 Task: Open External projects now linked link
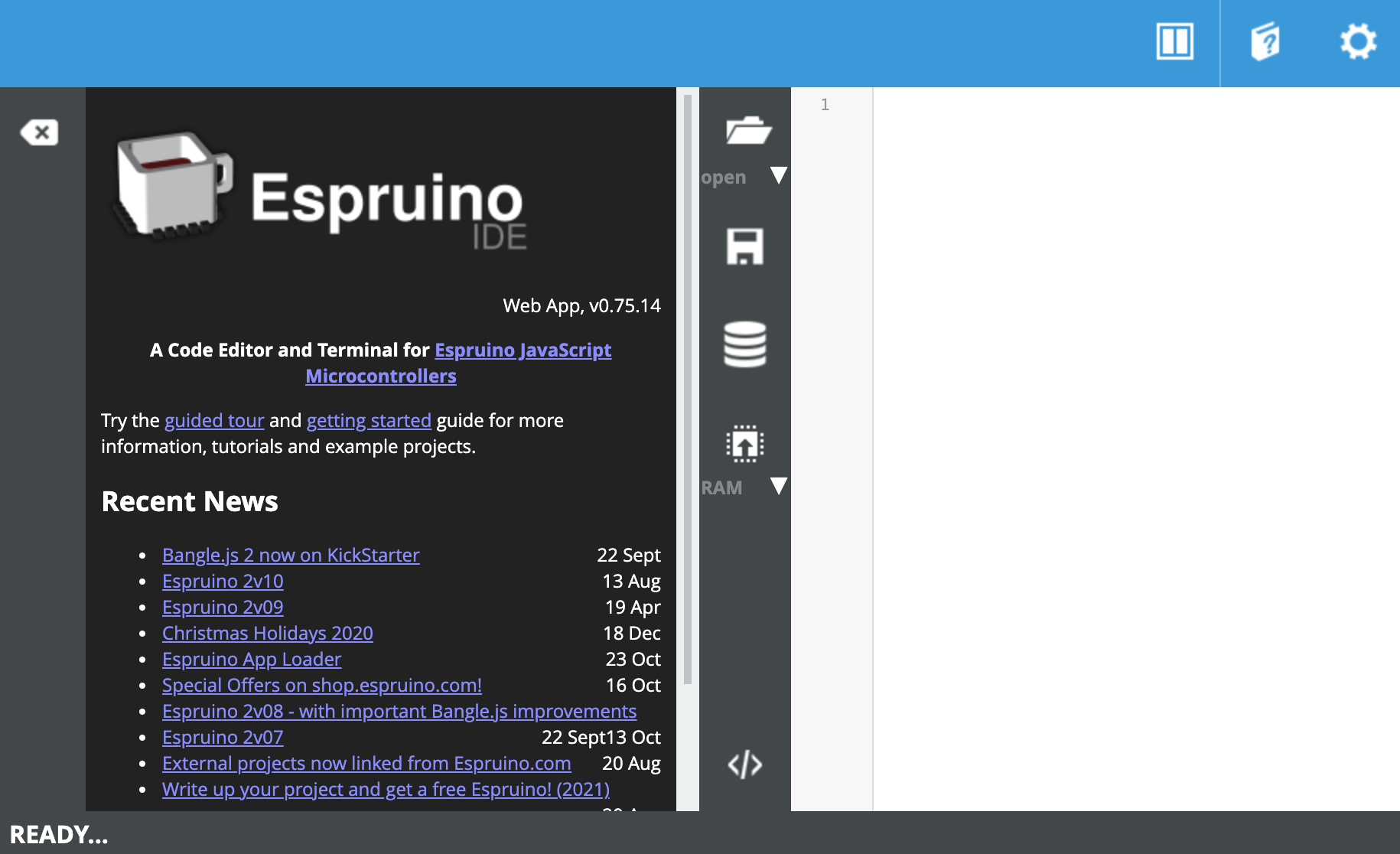pyautogui.click(x=366, y=764)
